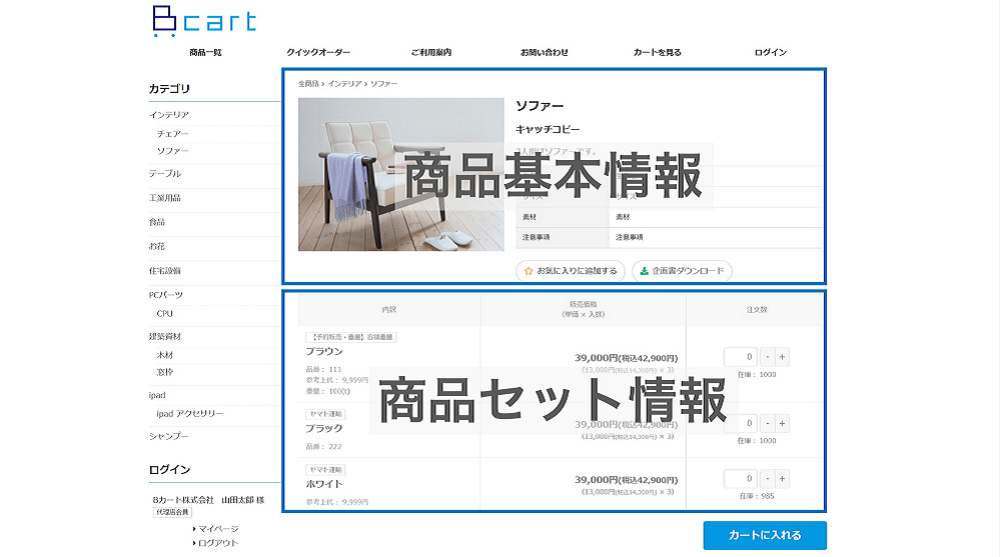
Task: Increase ブラウン quantity with plus button
Action: point(783,357)
